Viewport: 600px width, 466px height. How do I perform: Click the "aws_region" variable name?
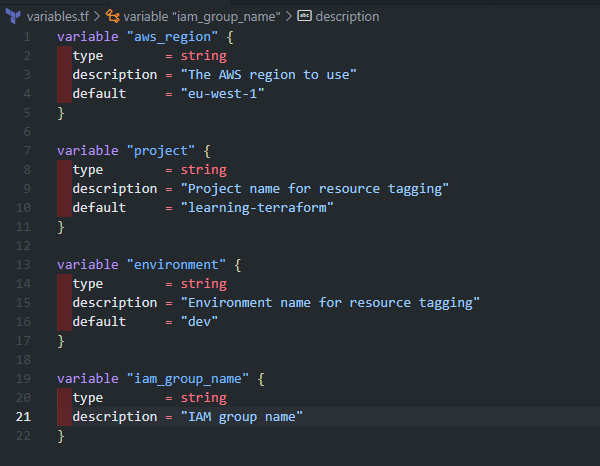click(172, 37)
